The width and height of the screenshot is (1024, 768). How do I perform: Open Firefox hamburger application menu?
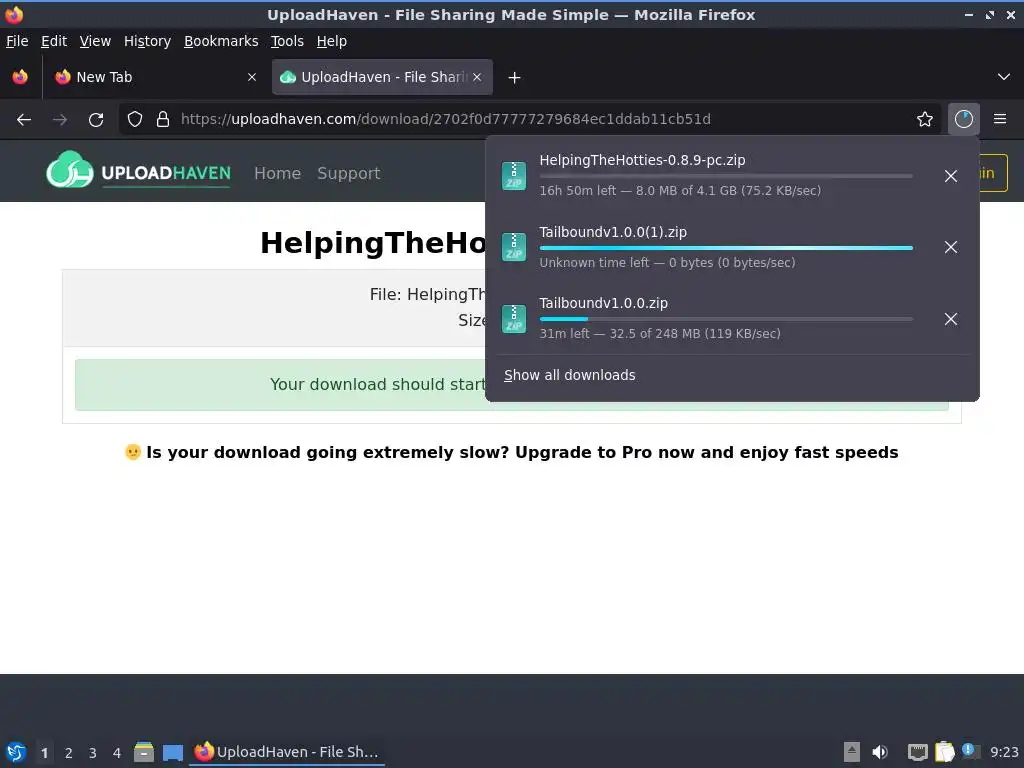1000,120
